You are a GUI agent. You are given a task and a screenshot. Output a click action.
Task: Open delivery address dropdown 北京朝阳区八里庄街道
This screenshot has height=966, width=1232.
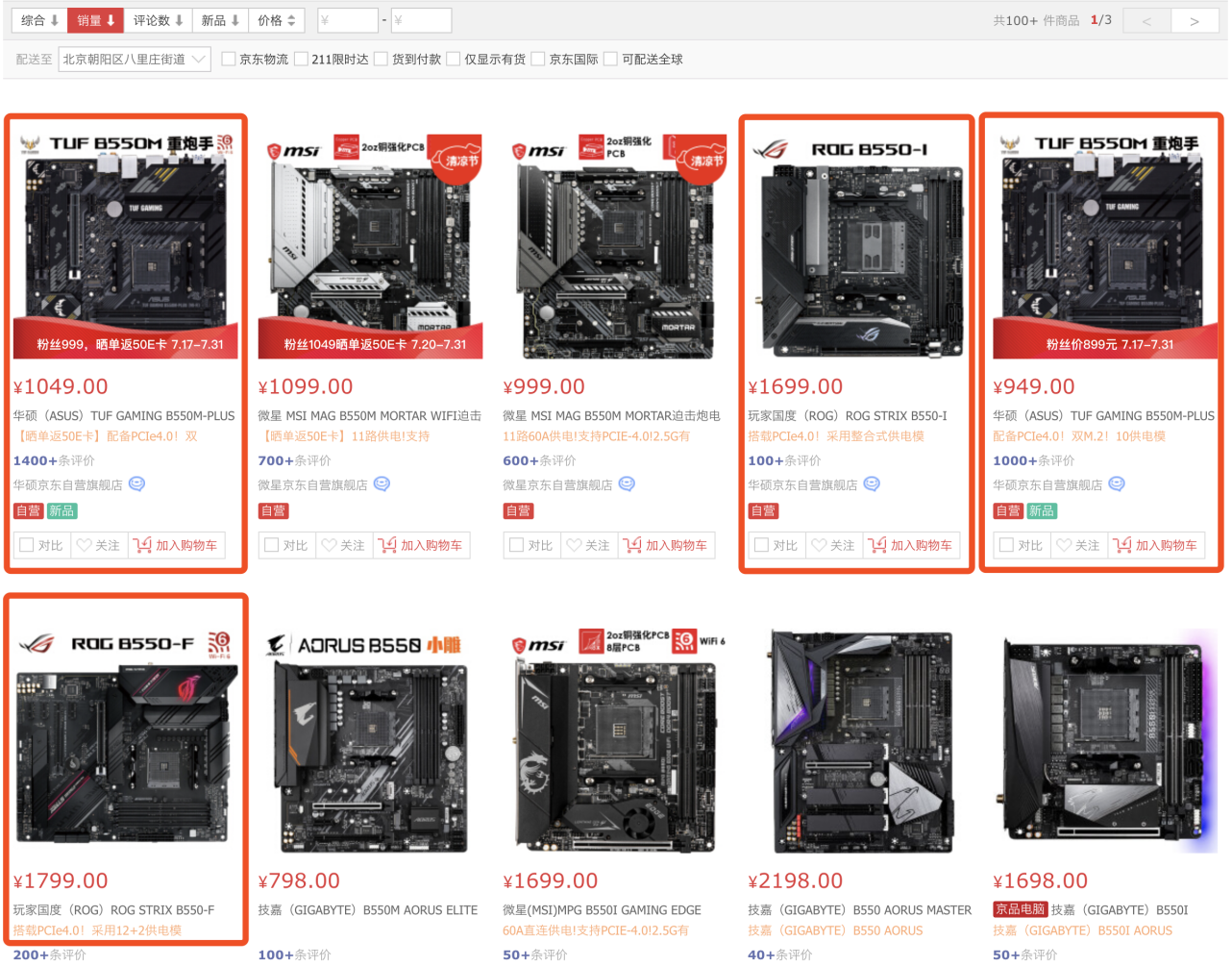point(135,60)
